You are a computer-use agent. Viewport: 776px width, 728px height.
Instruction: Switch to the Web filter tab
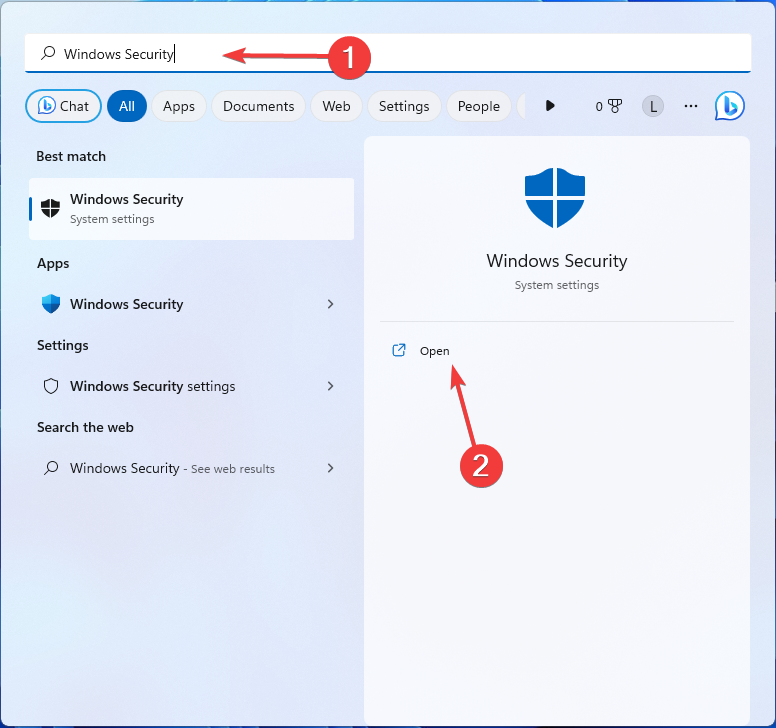tap(336, 106)
